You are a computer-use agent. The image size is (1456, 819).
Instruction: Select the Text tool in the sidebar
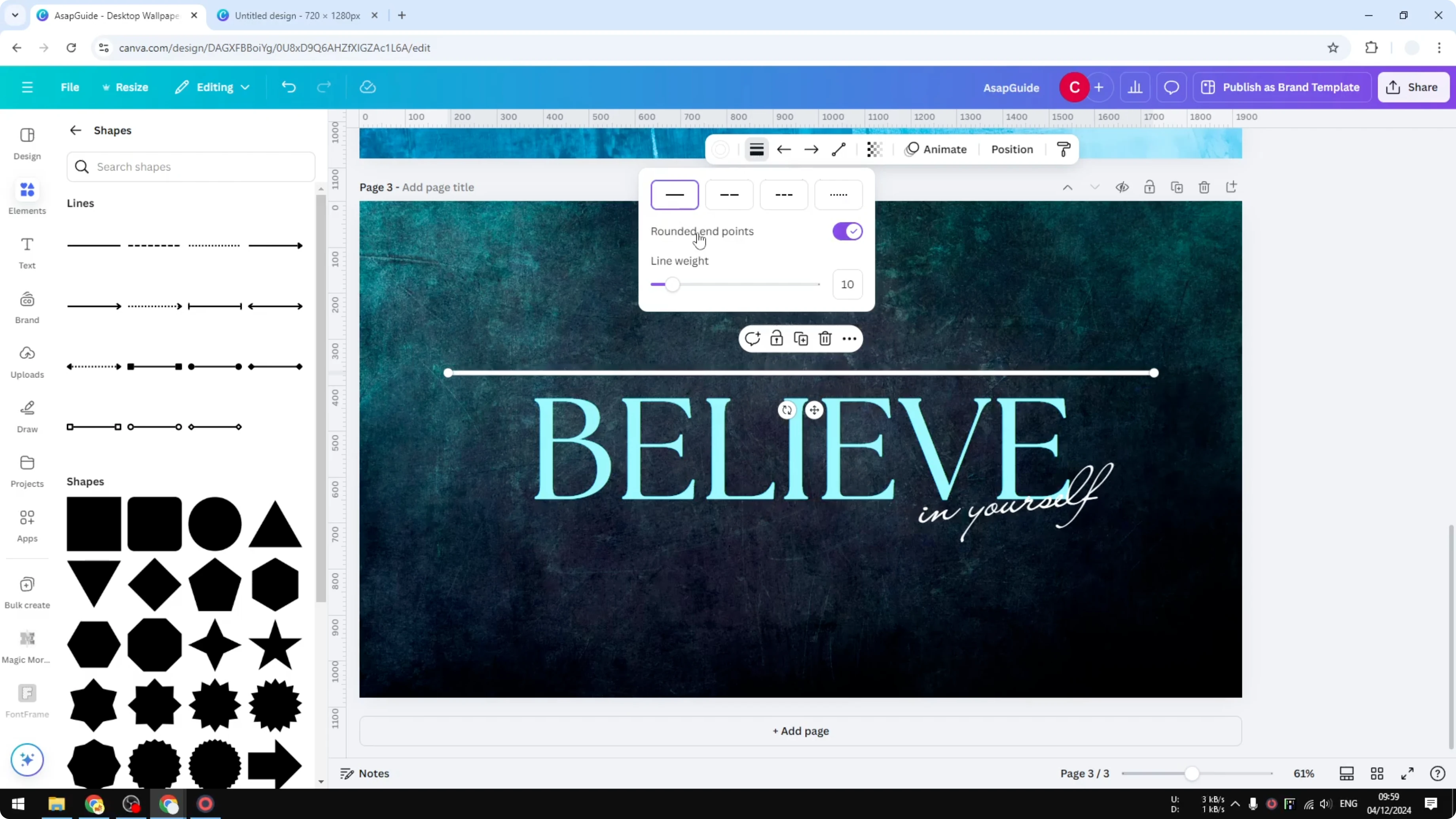pyautogui.click(x=27, y=252)
